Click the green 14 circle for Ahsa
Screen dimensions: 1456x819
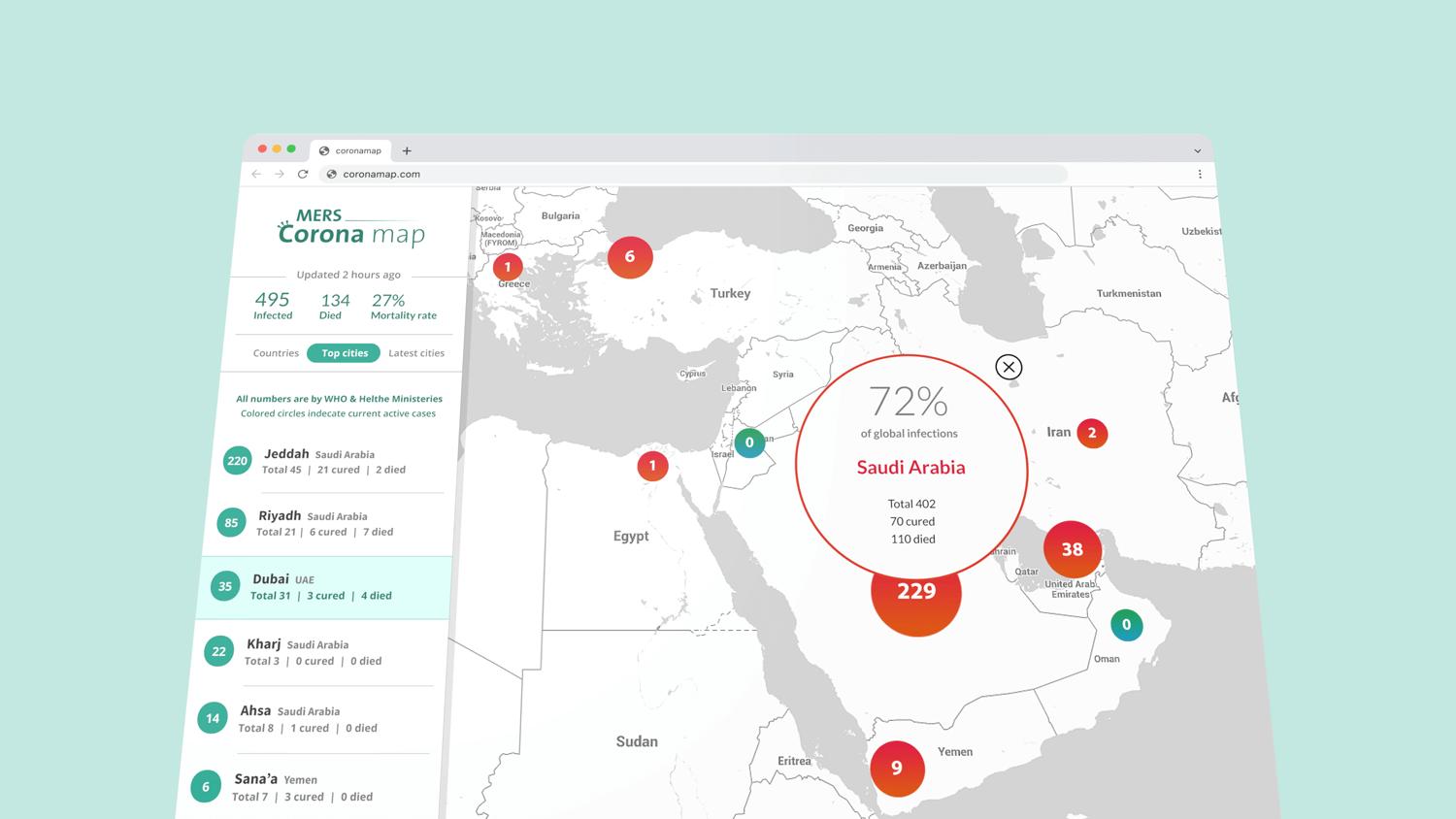click(212, 718)
